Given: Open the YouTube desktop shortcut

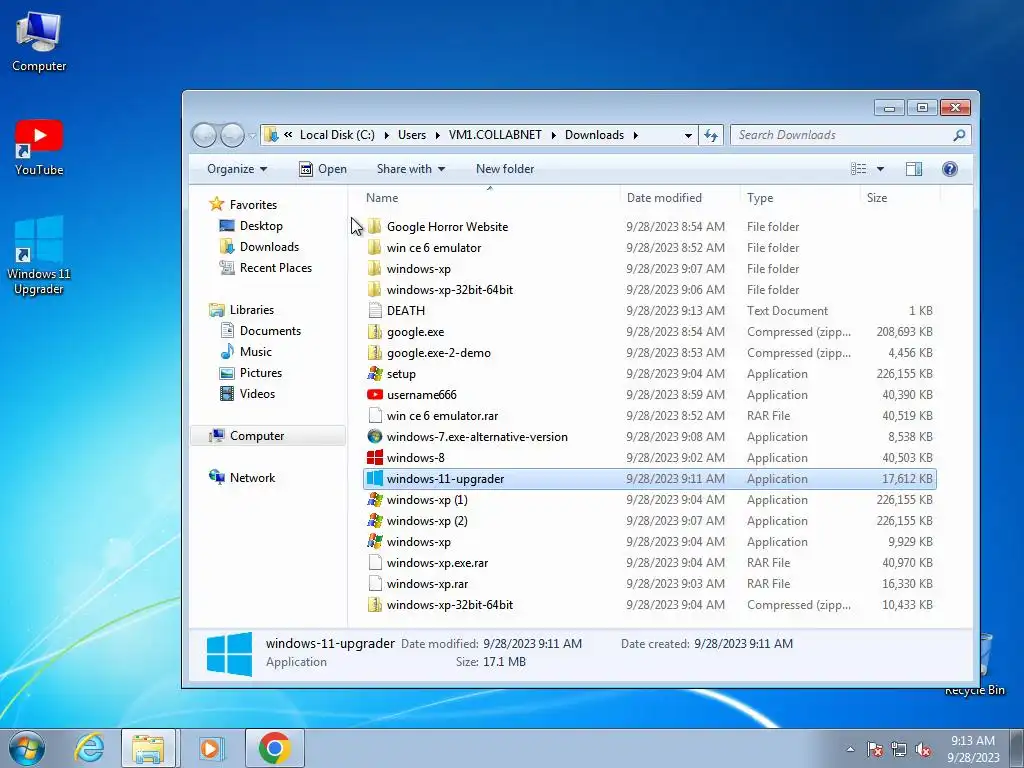Looking at the screenshot, I should click(39, 148).
